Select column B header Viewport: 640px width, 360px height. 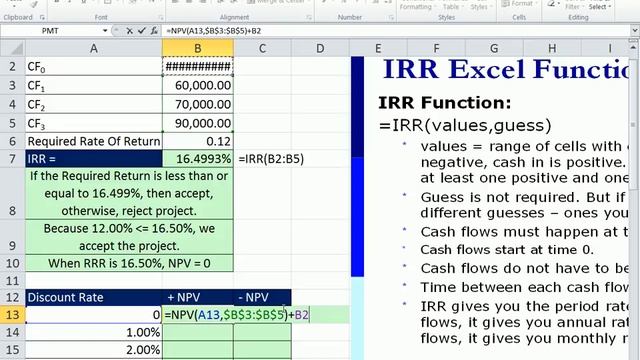(x=198, y=48)
